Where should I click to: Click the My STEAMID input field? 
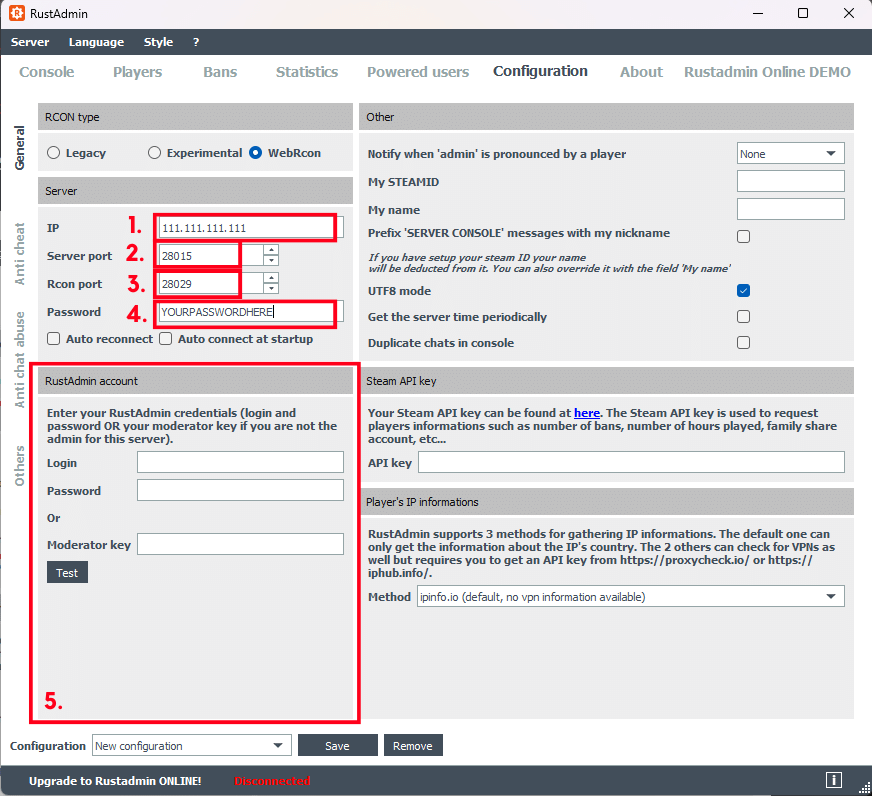(x=790, y=181)
